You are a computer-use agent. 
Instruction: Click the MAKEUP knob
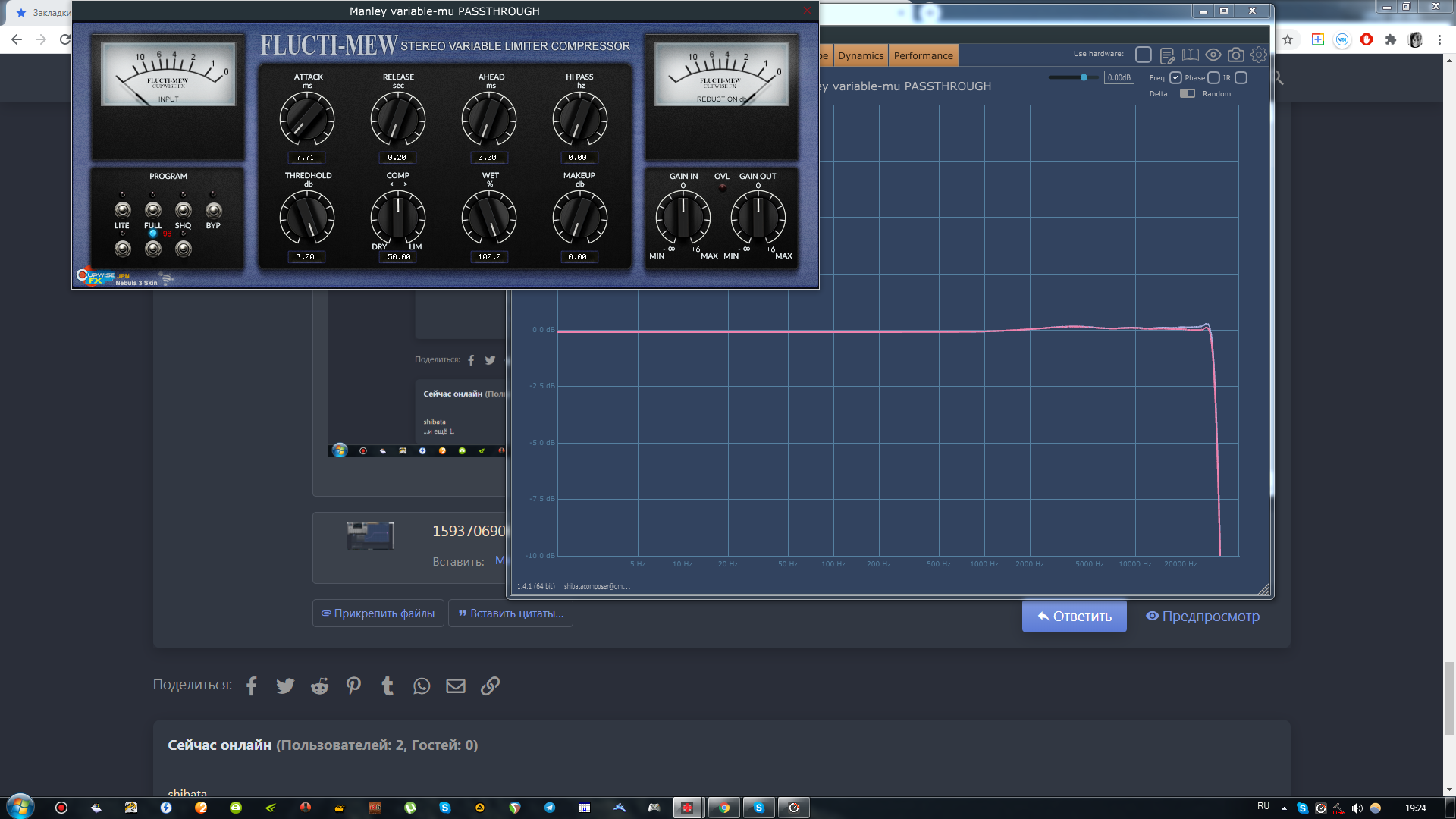click(579, 218)
